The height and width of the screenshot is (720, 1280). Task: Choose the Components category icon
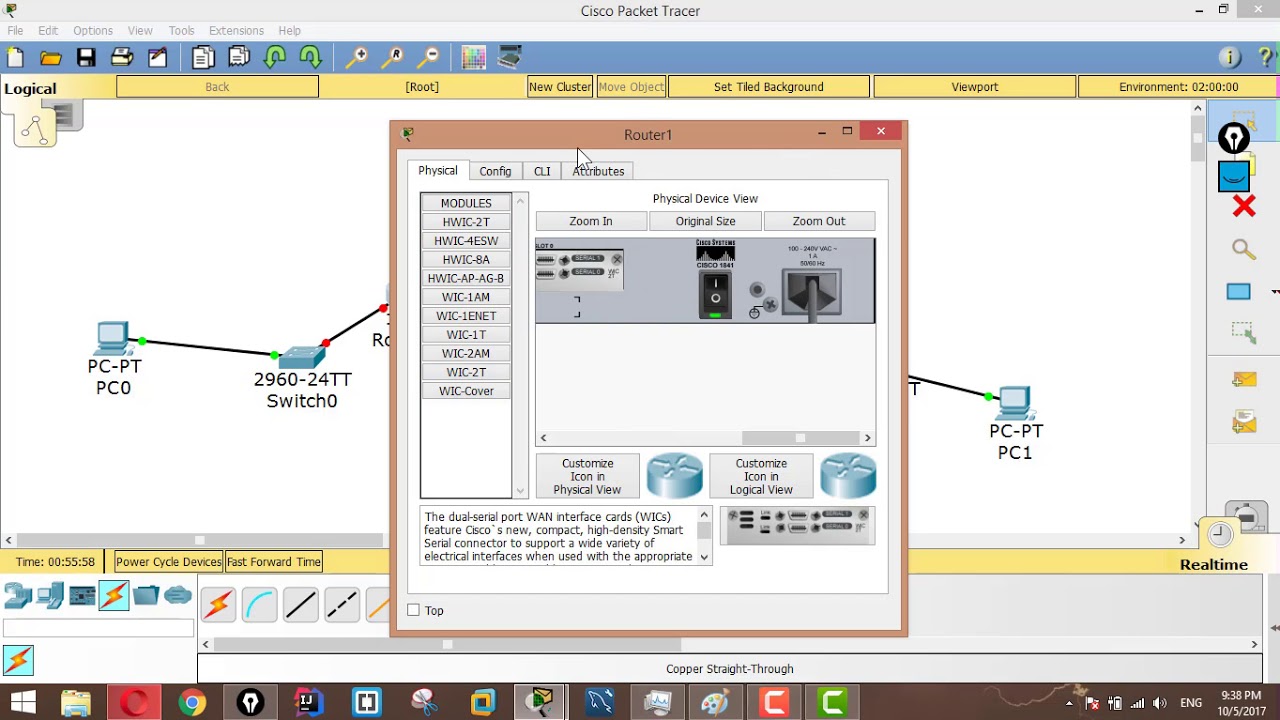tap(82, 597)
